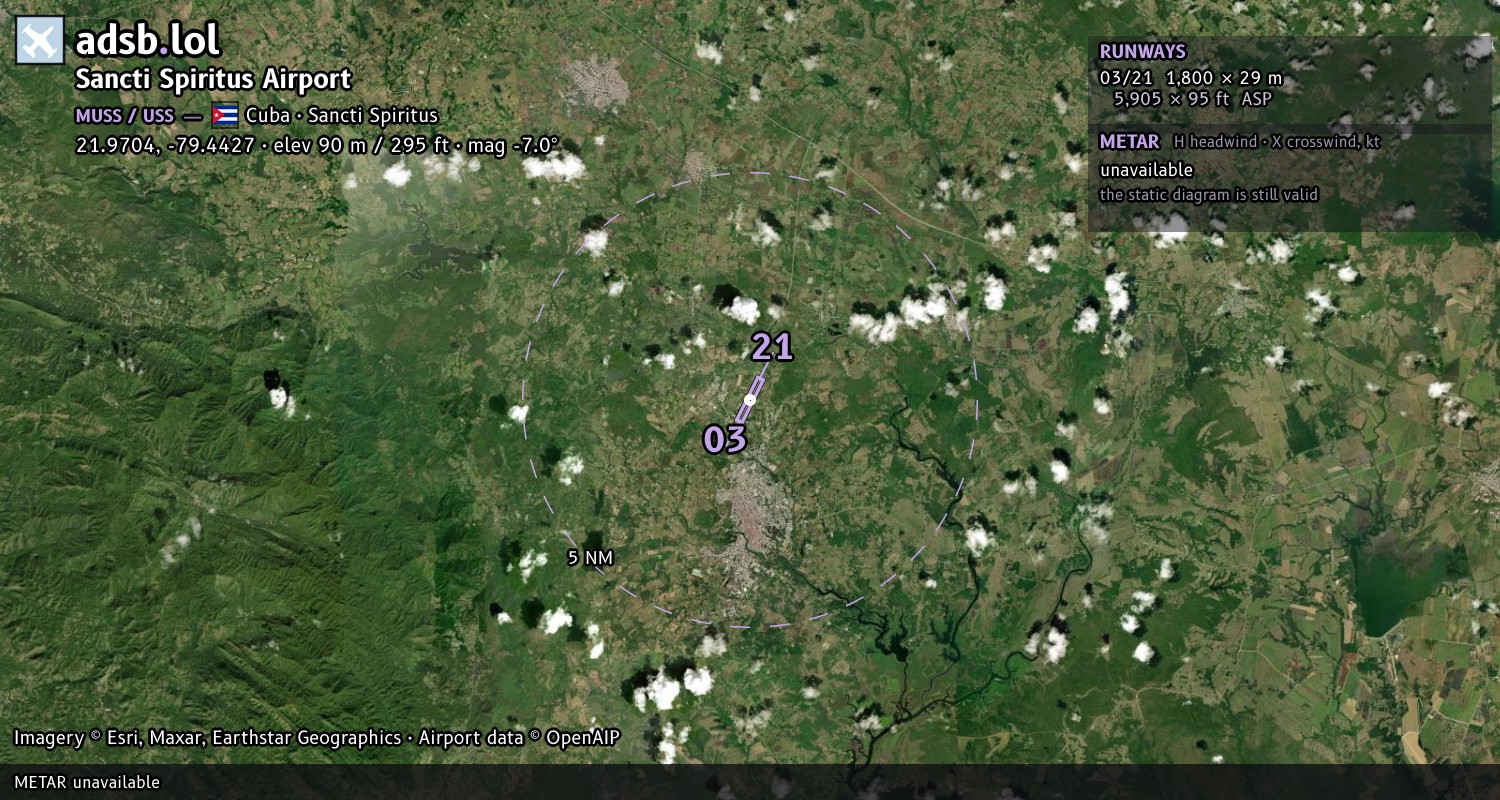Click the adsb.lol site title
This screenshot has height=800, width=1500.
click(x=148, y=40)
